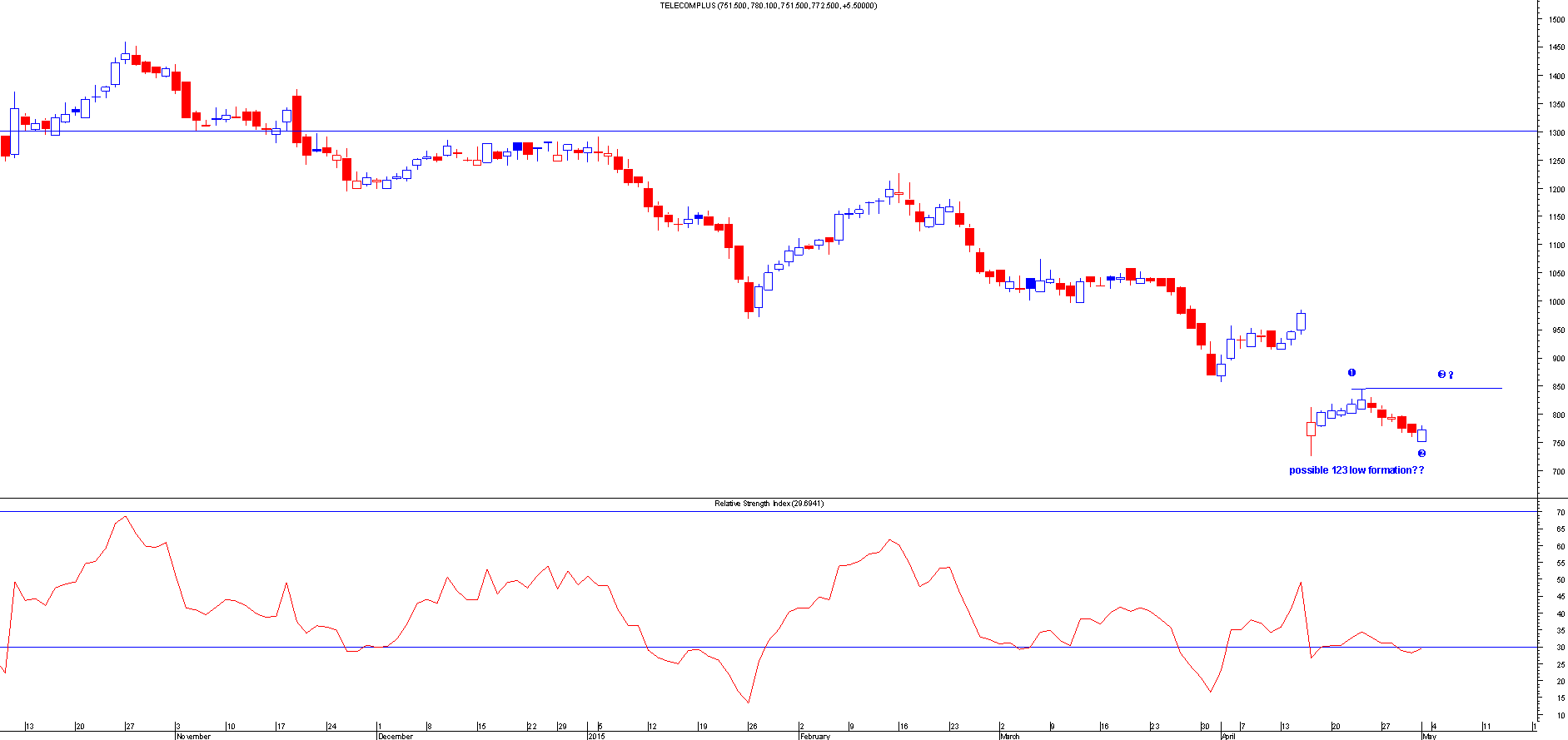The width and height of the screenshot is (1568, 740).
Task: Click the circled number 2 annotation marker
Action: pos(1421,454)
